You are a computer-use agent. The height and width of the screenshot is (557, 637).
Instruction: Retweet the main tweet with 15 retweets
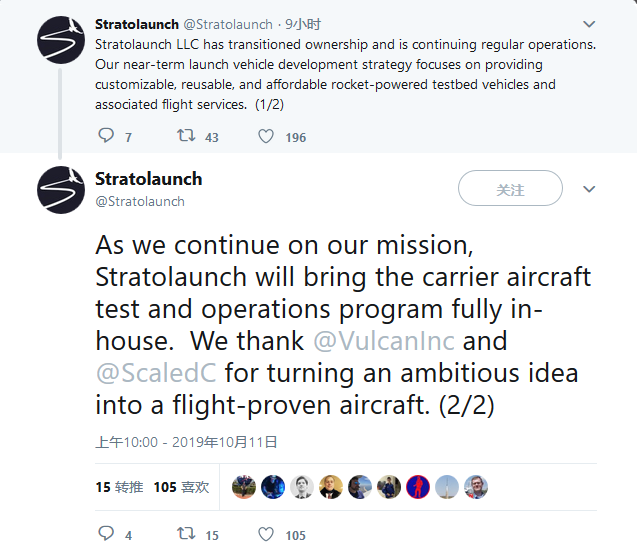[x=186, y=534]
